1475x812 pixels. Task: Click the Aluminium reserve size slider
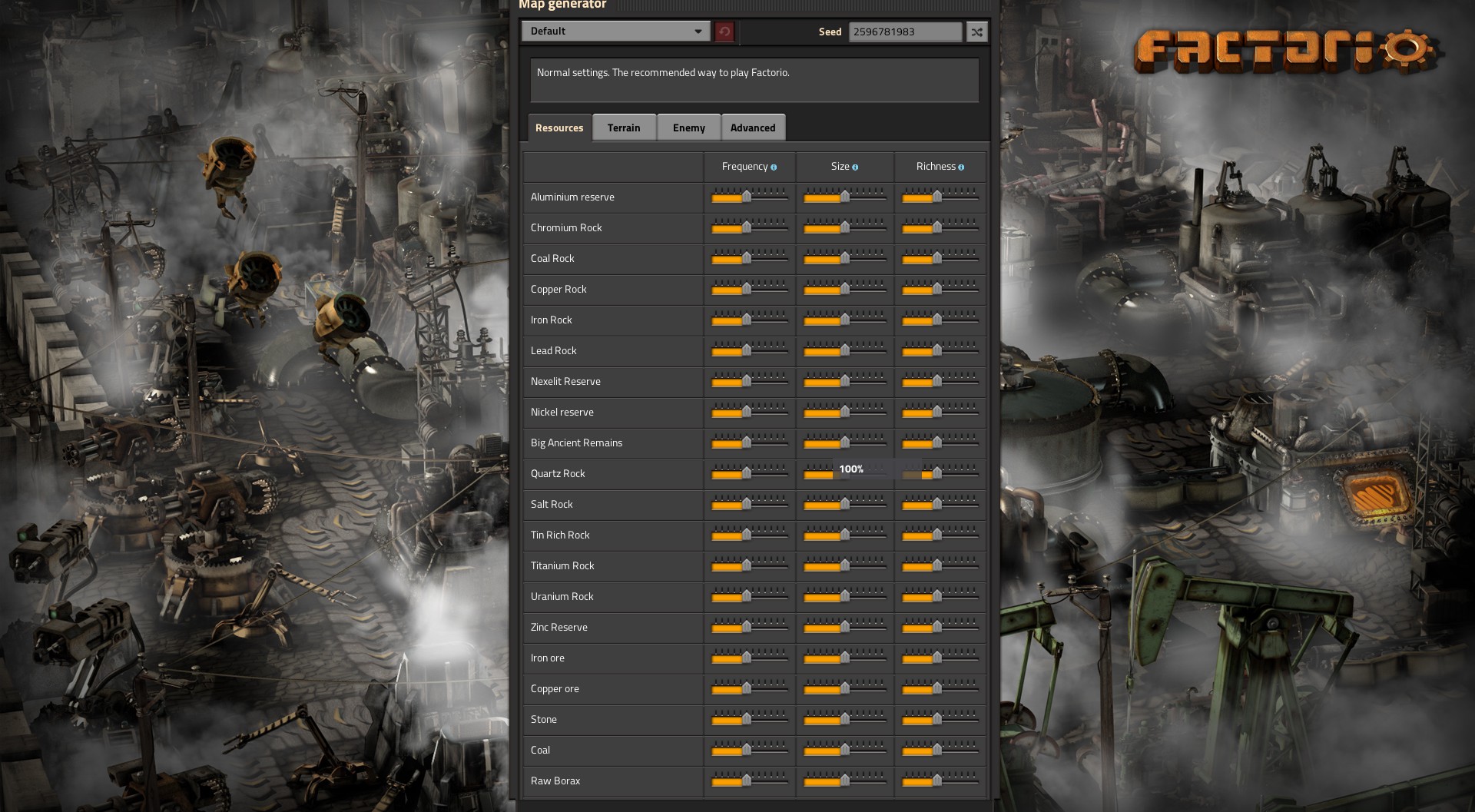tap(845, 197)
